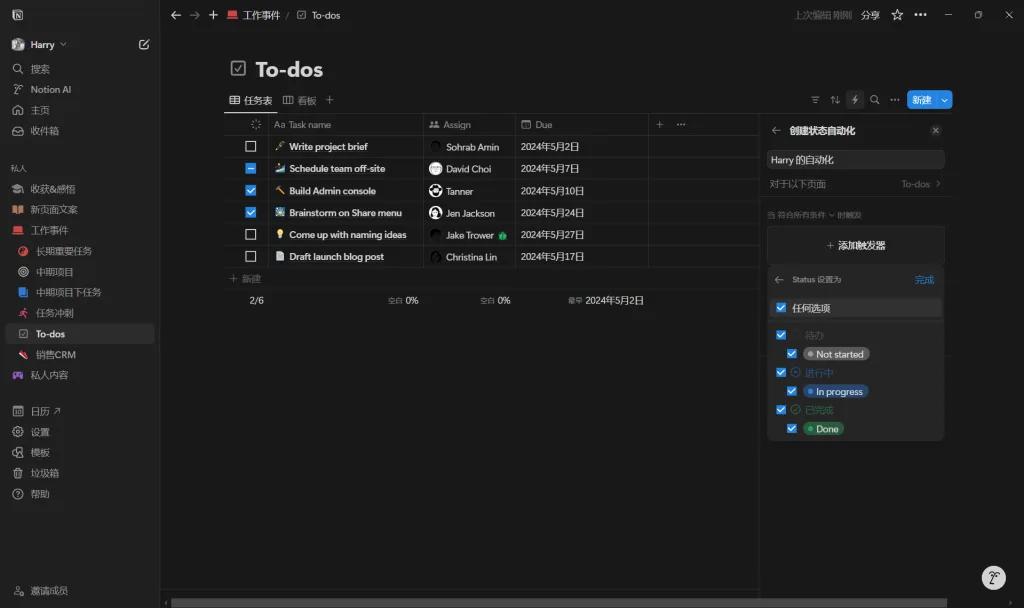Go back using the arrow beside 创建状态自动化
Image resolution: width=1024 pixels, height=608 pixels.
[775, 130]
